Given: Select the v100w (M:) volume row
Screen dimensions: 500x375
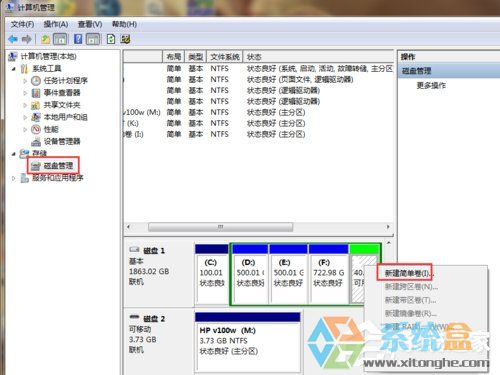Looking at the screenshot, I should click(x=258, y=112).
